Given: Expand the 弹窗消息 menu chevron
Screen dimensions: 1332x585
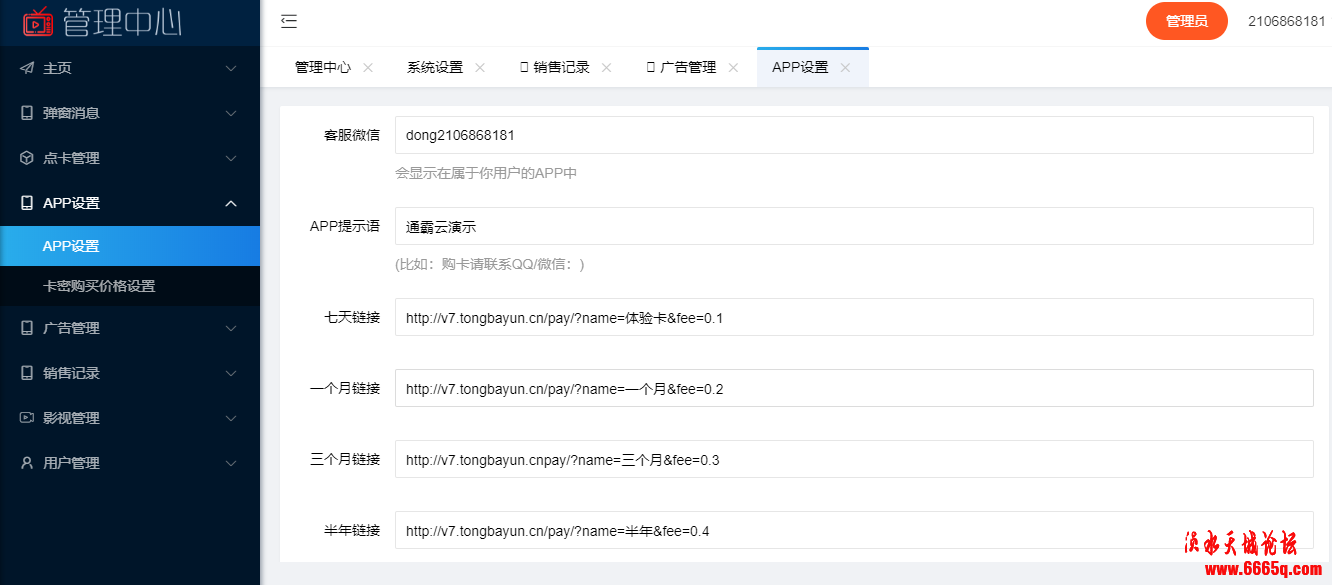Looking at the screenshot, I should point(231,113).
